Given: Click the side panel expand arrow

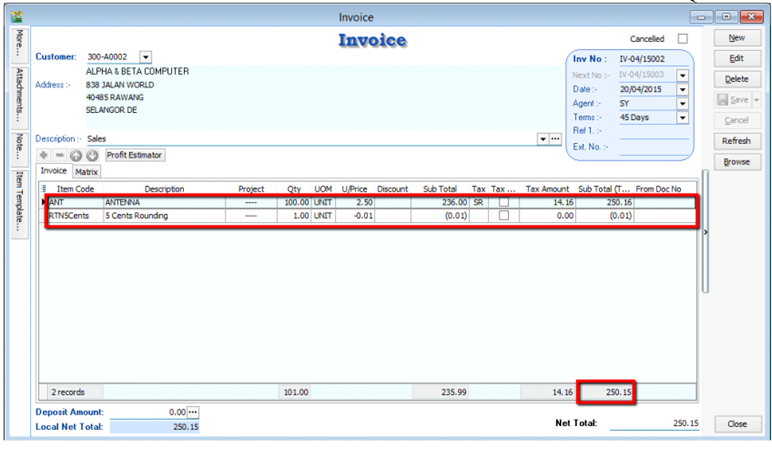Looking at the screenshot, I should click(x=706, y=232).
